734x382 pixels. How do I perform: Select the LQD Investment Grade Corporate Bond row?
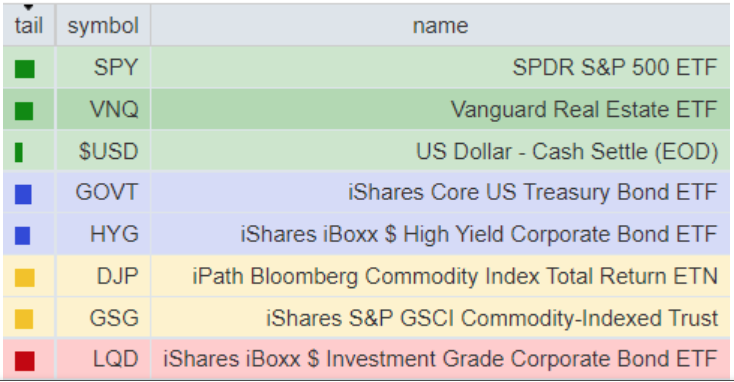[x=367, y=359]
